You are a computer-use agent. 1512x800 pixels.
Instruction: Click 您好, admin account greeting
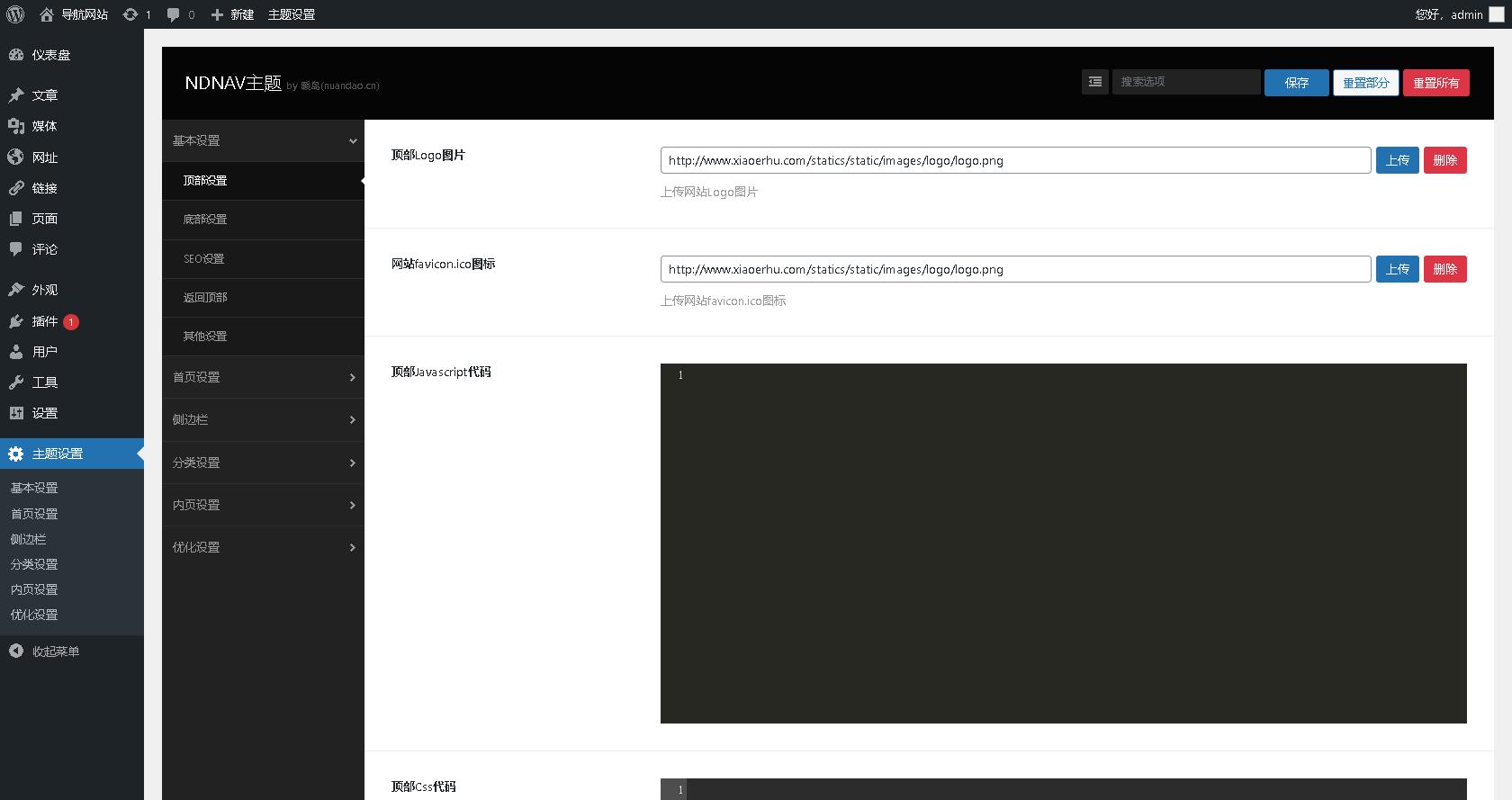click(x=1449, y=14)
